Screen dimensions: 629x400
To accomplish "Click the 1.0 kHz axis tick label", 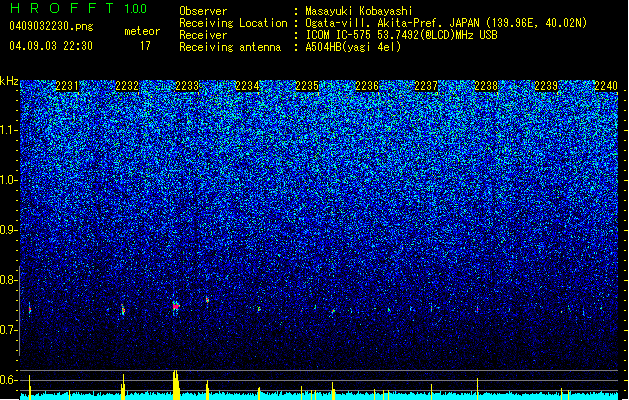I will pyautogui.click(x=9, y=180).
